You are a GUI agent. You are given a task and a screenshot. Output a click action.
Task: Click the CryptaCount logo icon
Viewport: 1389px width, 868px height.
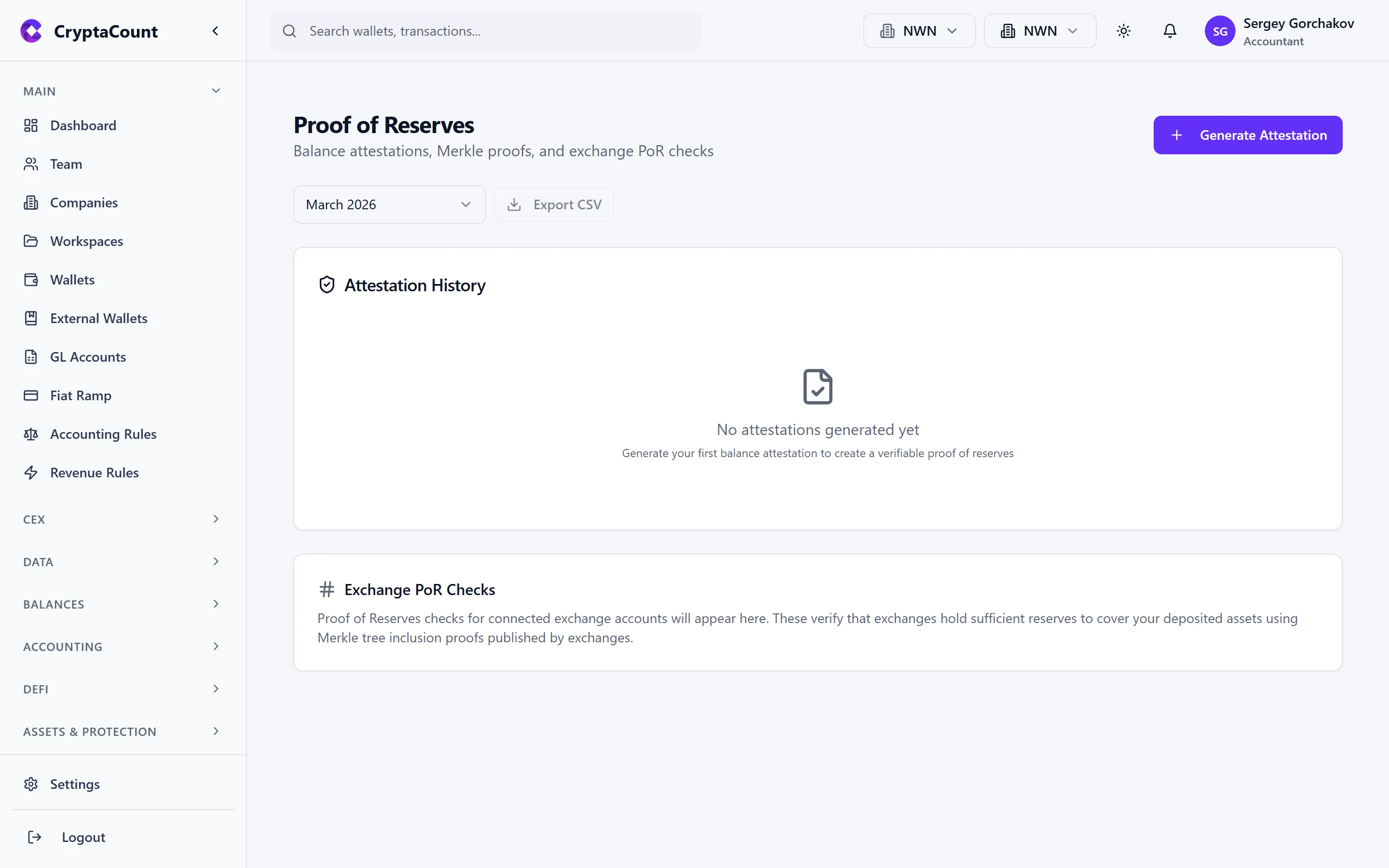(31, 31)
